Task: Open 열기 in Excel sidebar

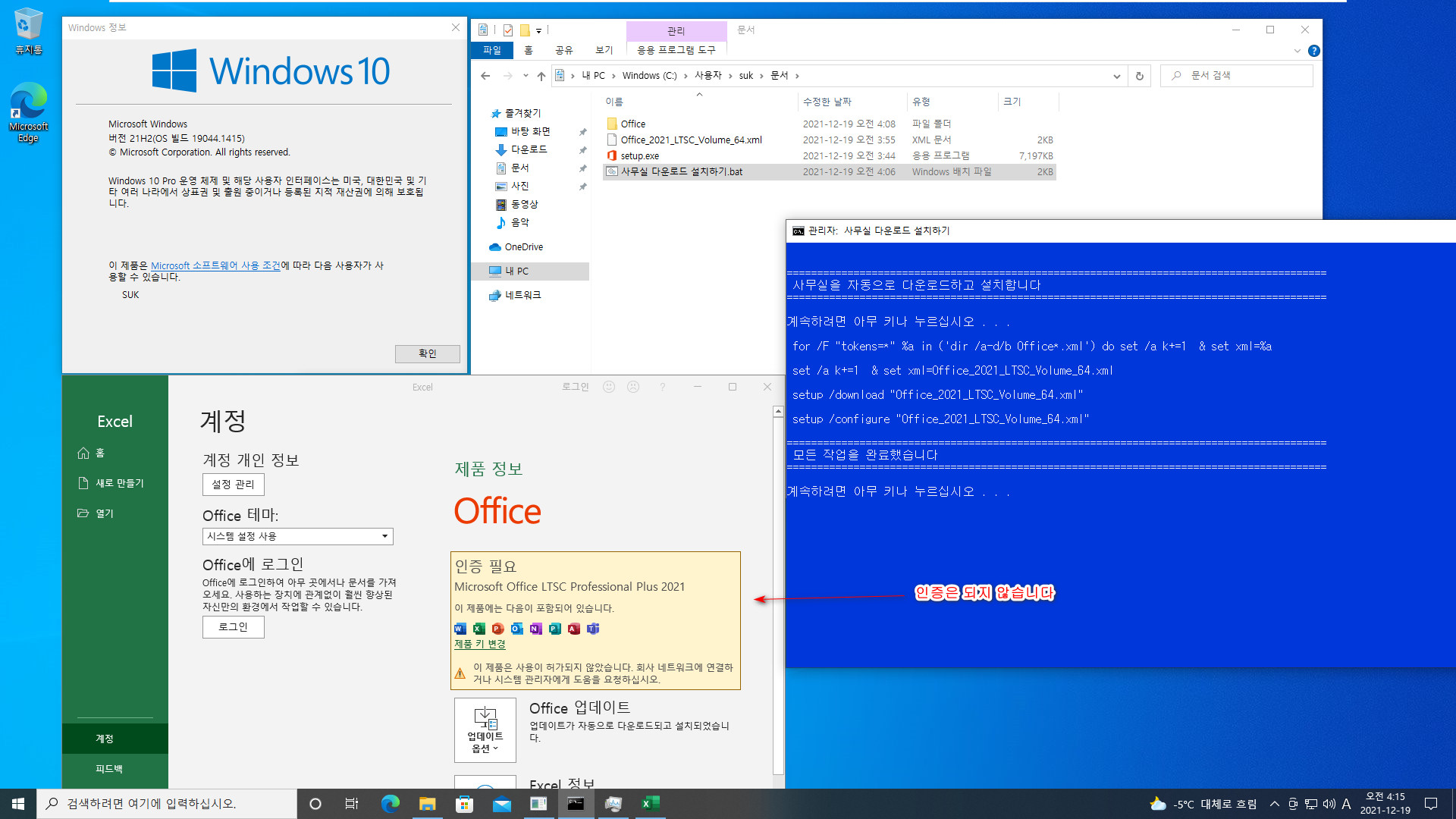Action: click(x=115, y=513)
